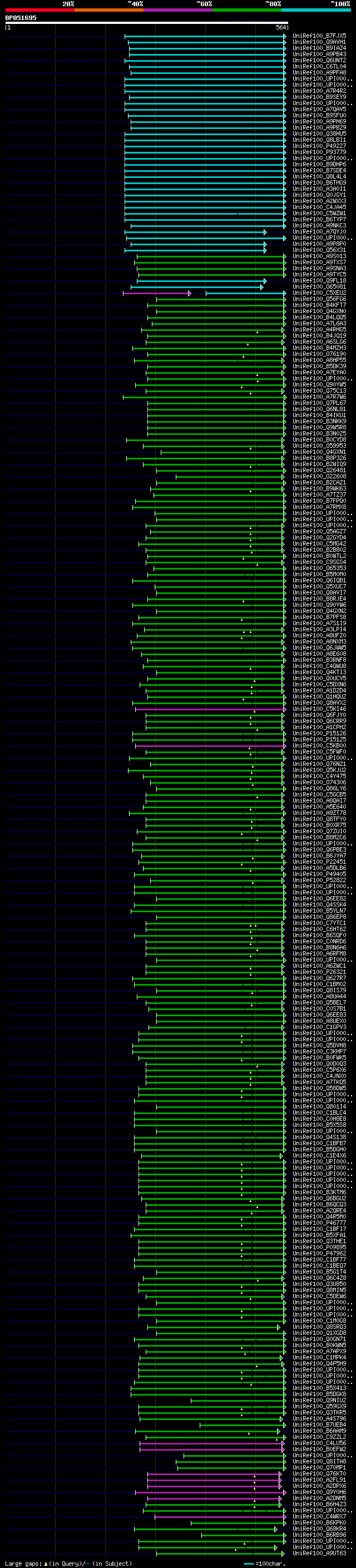
Task: Open hit UniRef100_P09895
Action: 319,1247
